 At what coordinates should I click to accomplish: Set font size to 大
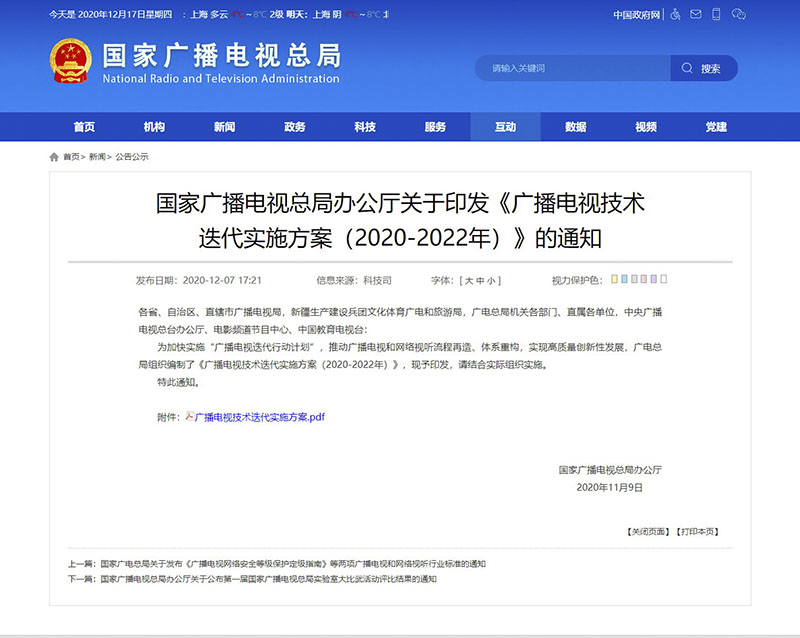469,281
